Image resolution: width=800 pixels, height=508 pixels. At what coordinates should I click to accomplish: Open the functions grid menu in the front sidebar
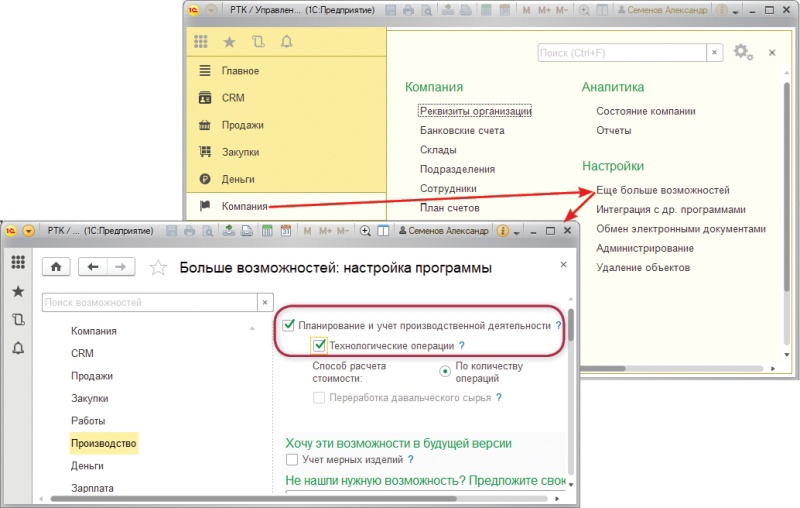pyautogui.click(x=18, y=262)
